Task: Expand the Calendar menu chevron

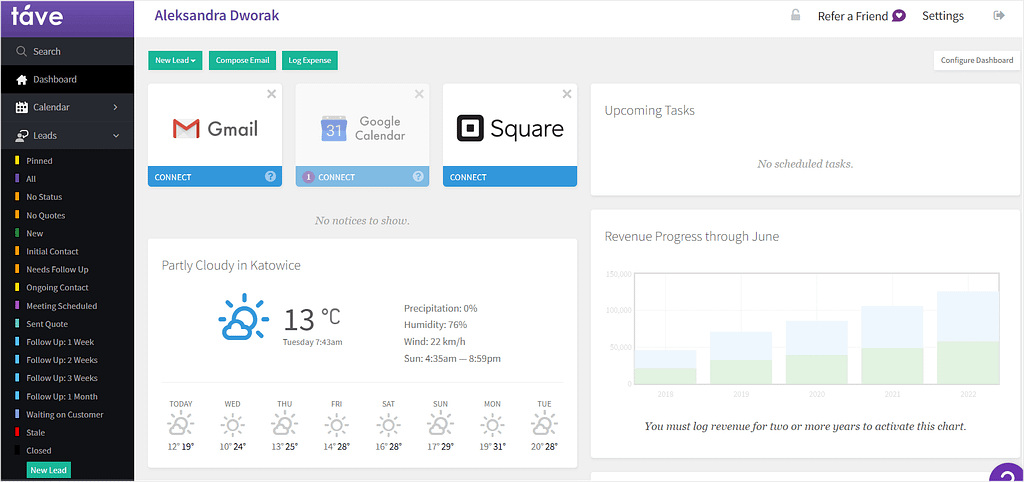Action: (x=116, y=107)
